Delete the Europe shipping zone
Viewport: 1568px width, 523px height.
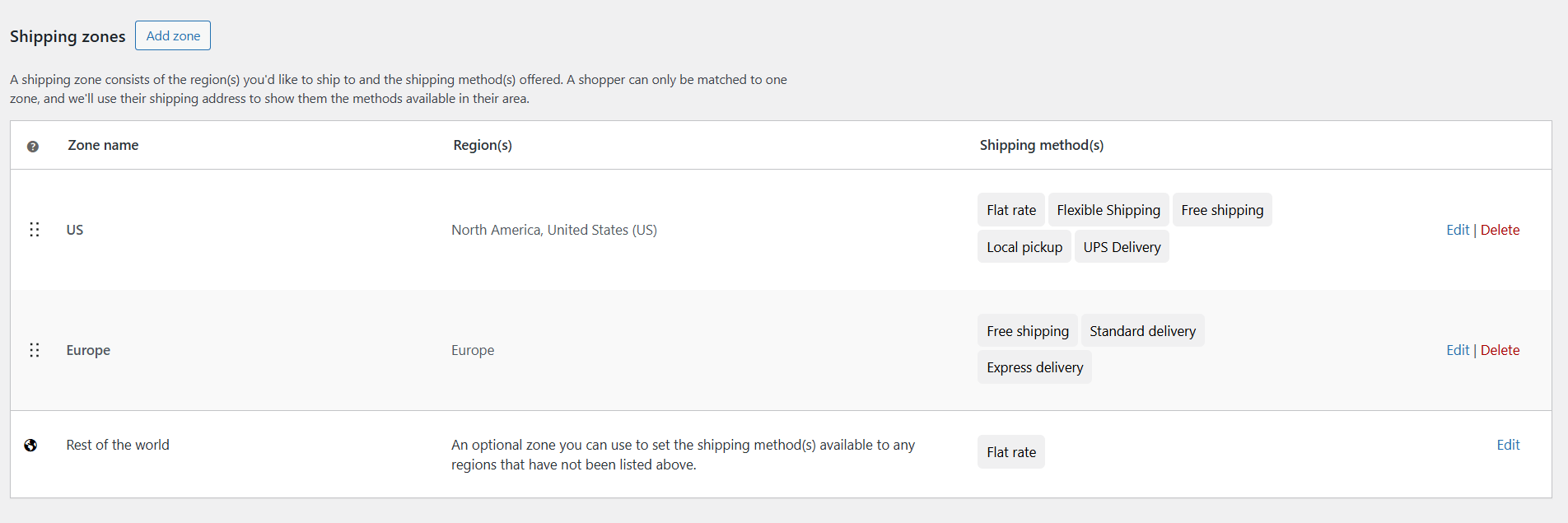[x=1500, y=350]
